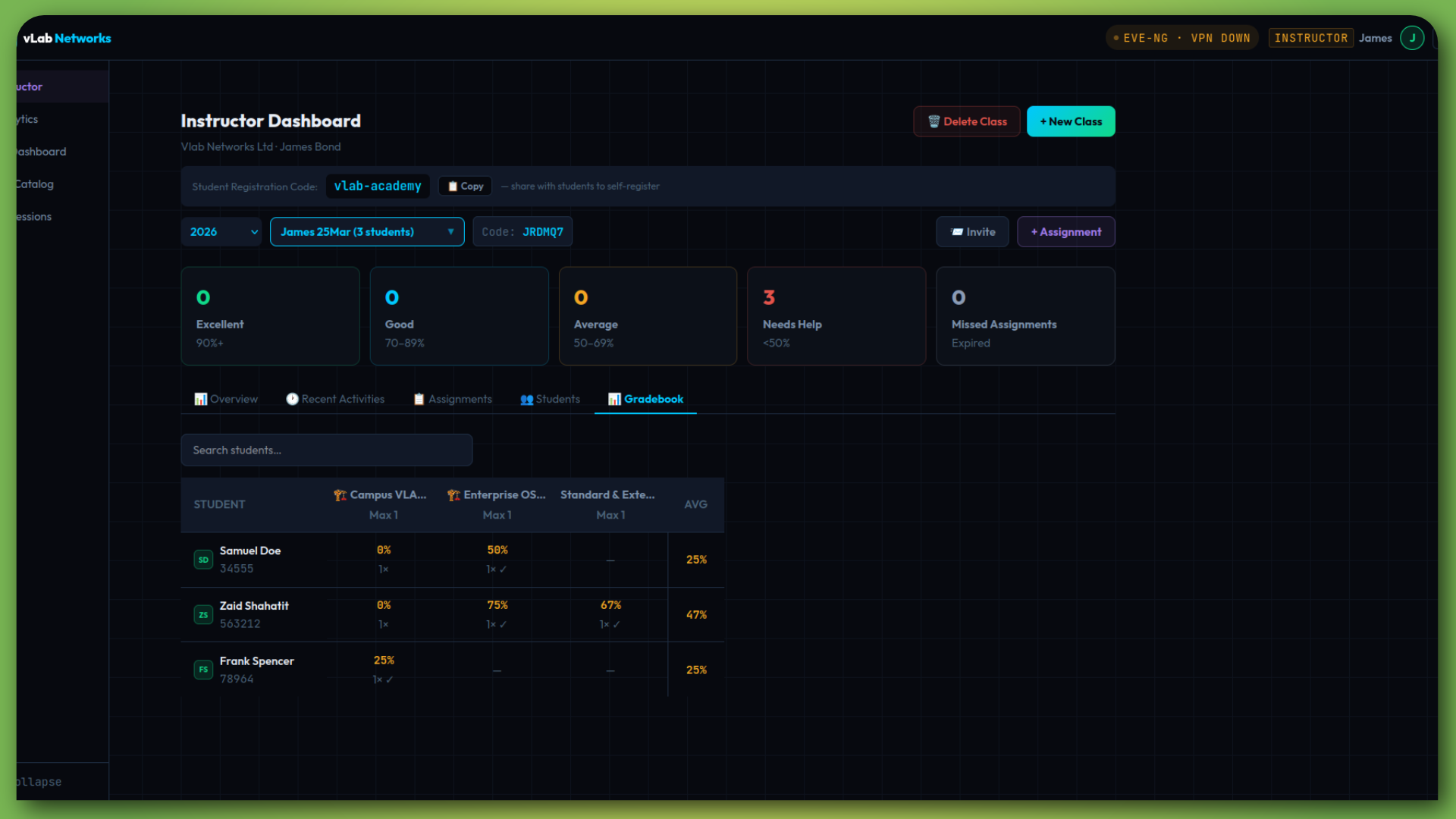Click the vLab Networks logo
Image resolution: width=1456 pixels, height=819 pixels.
click(x=67, y=38)
